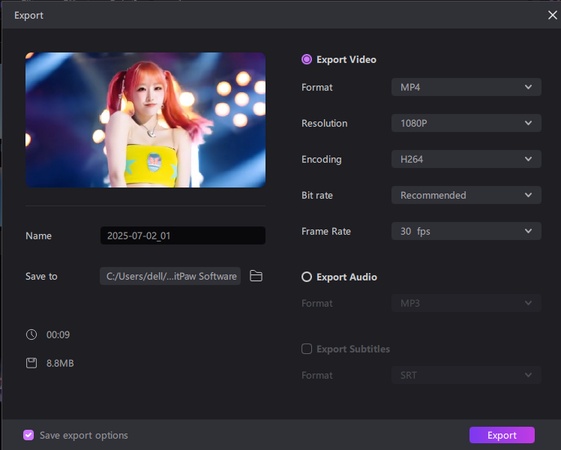Click the file size disk icon

click(31, 363)
